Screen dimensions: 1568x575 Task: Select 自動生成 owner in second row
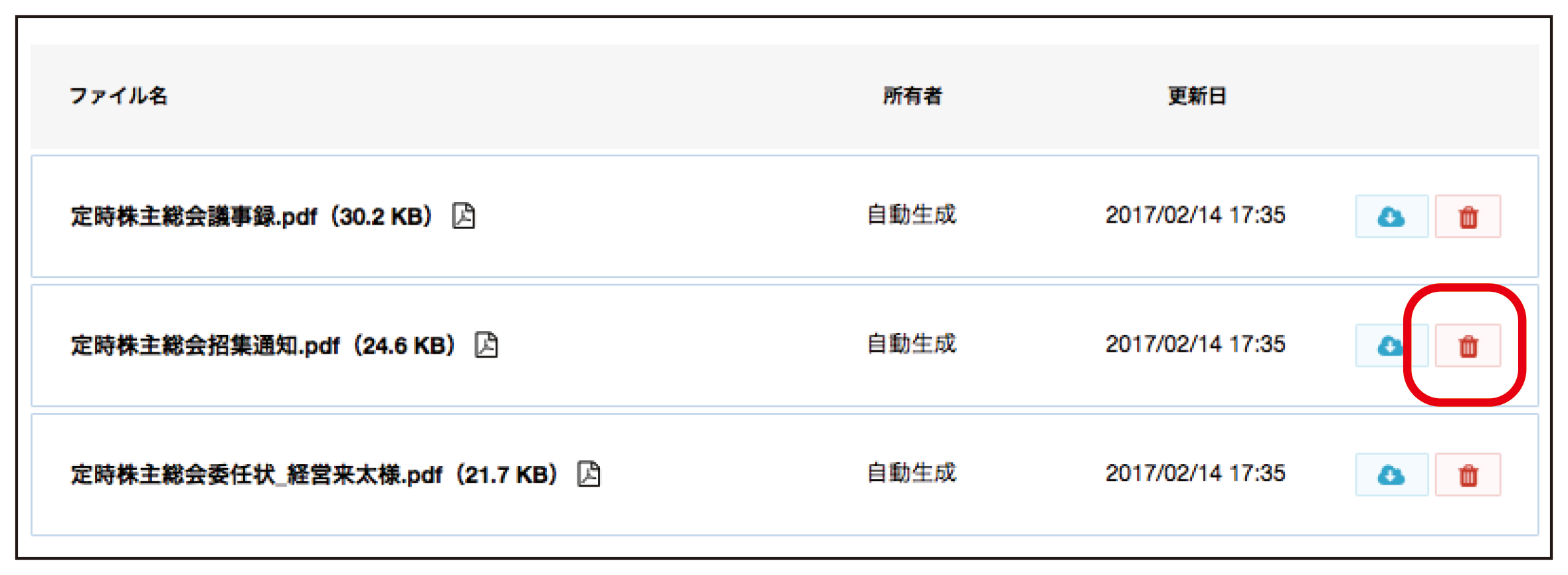coord(912,344)
